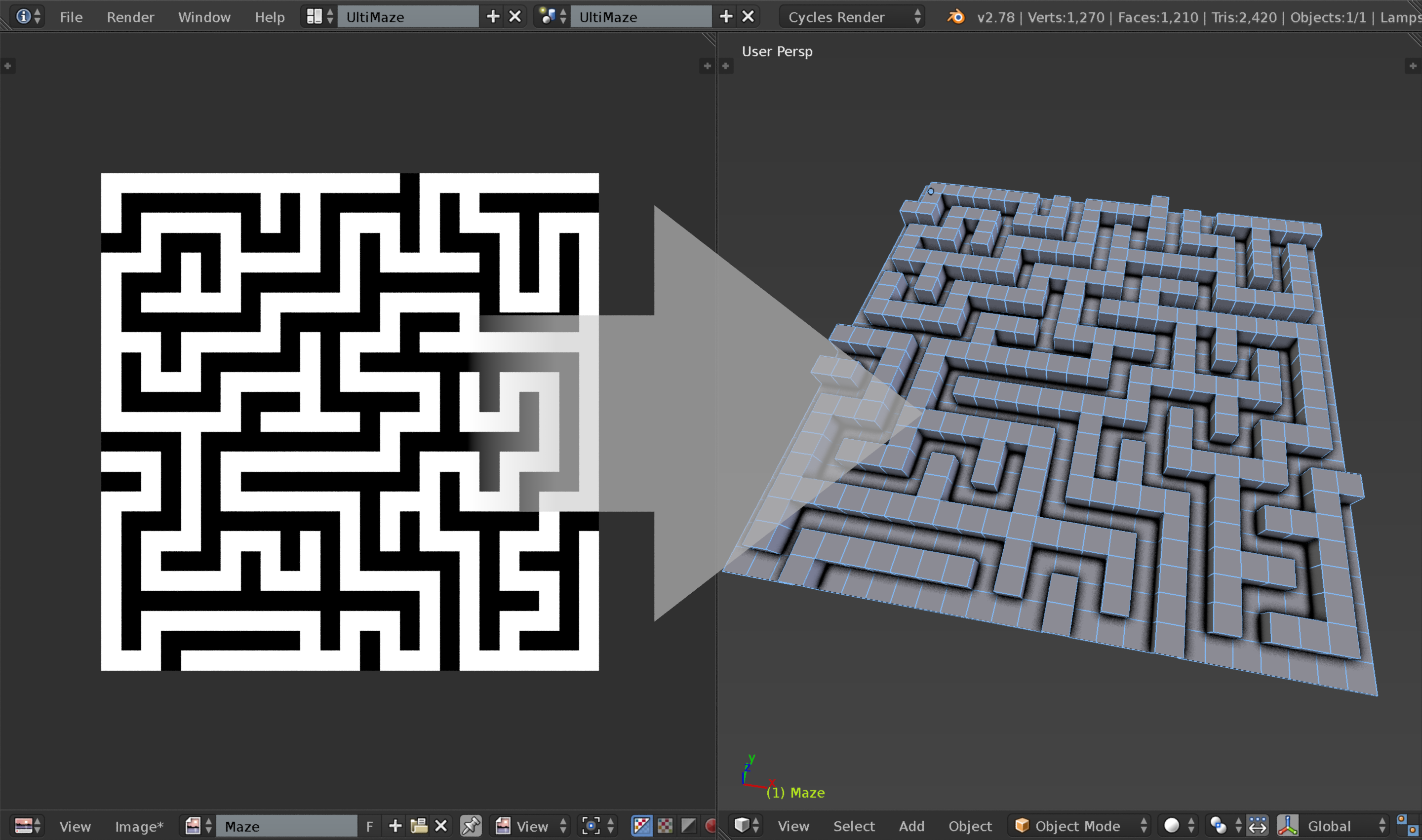Click the 3D viewport editor type icon
Viewport: 1422px width, 840px height.
(x=744, y=826)
